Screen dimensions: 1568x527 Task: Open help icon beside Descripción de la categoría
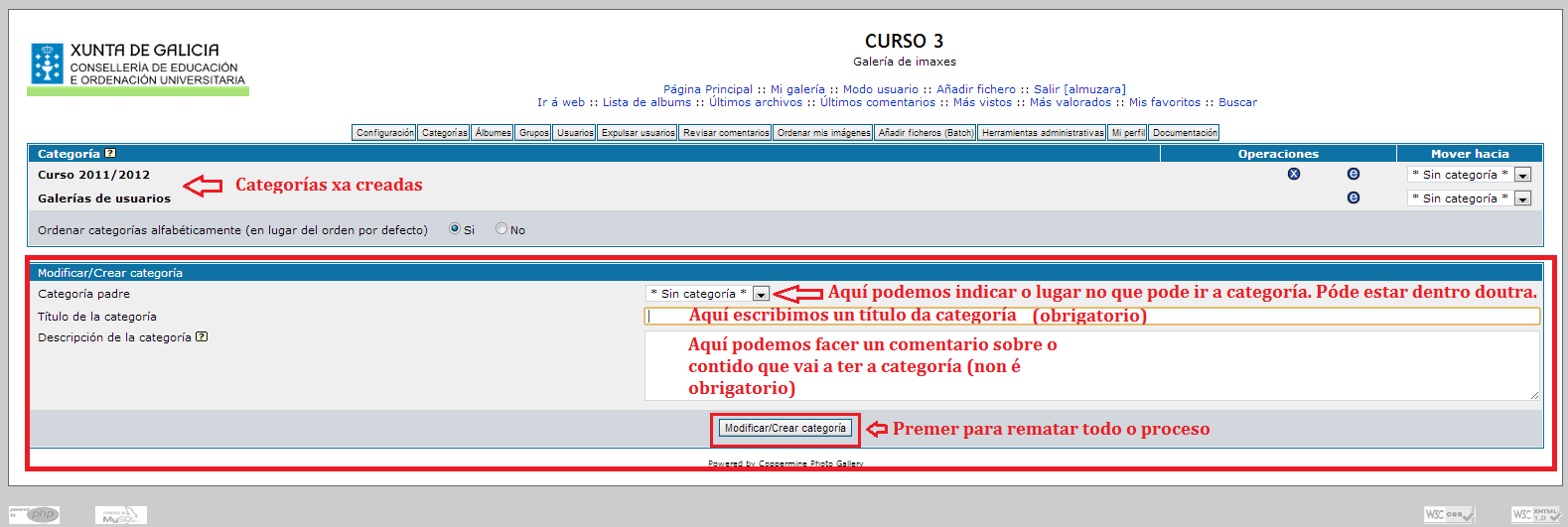tap(202, 336)
